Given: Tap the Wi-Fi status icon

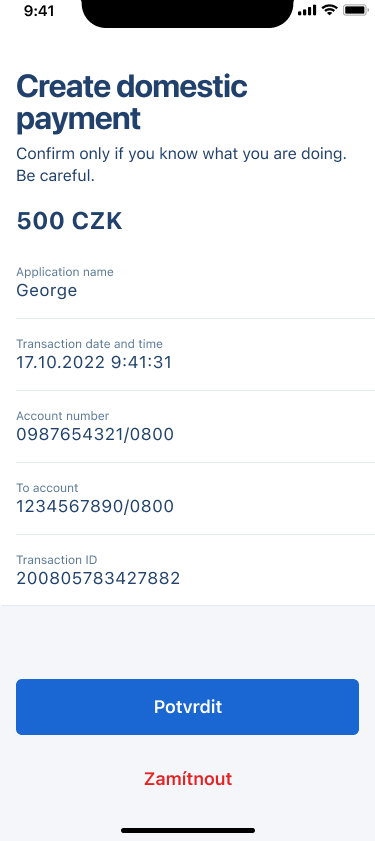Looking at the screenshot, I should (329, 10).
